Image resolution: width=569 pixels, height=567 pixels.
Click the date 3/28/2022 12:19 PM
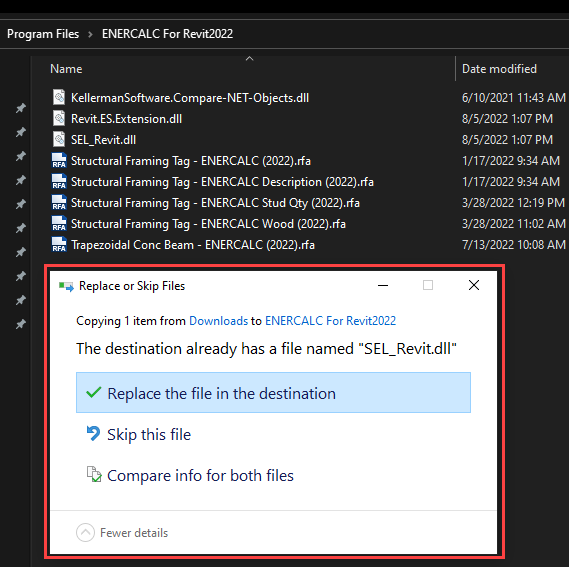click(513, 203)
